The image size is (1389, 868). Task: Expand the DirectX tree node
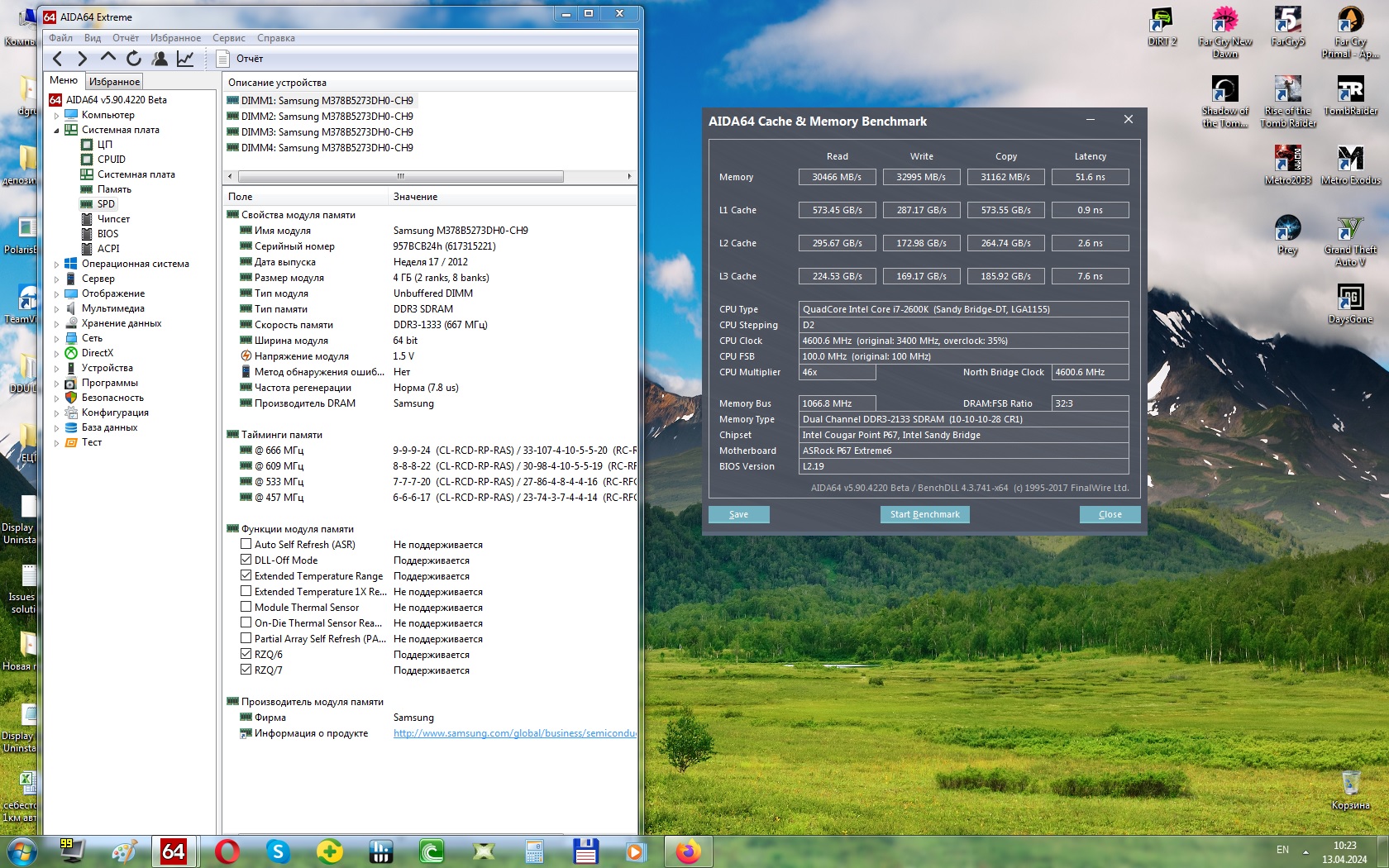coord(56,354)
